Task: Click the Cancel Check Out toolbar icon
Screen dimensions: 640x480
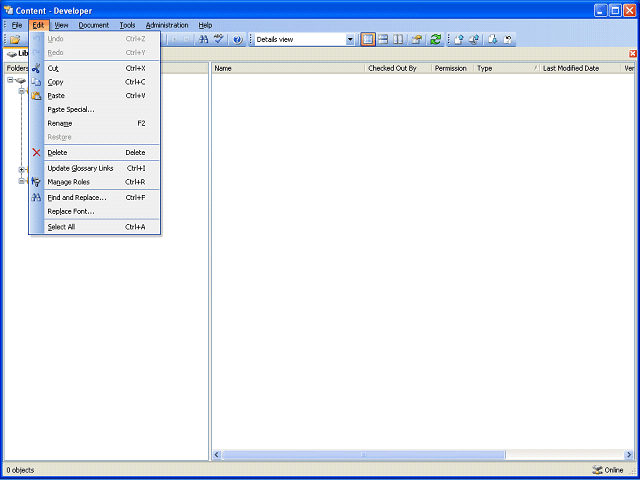Action: click(x=507, y=40)
